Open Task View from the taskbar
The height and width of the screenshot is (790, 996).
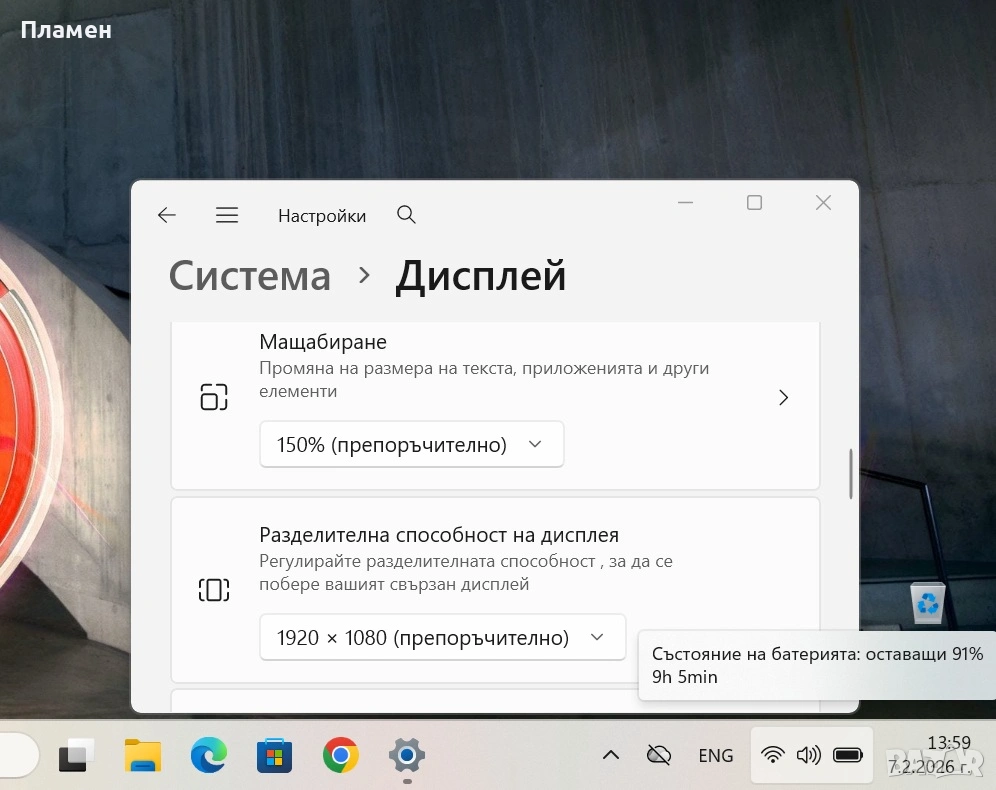(x=77, y=755)
